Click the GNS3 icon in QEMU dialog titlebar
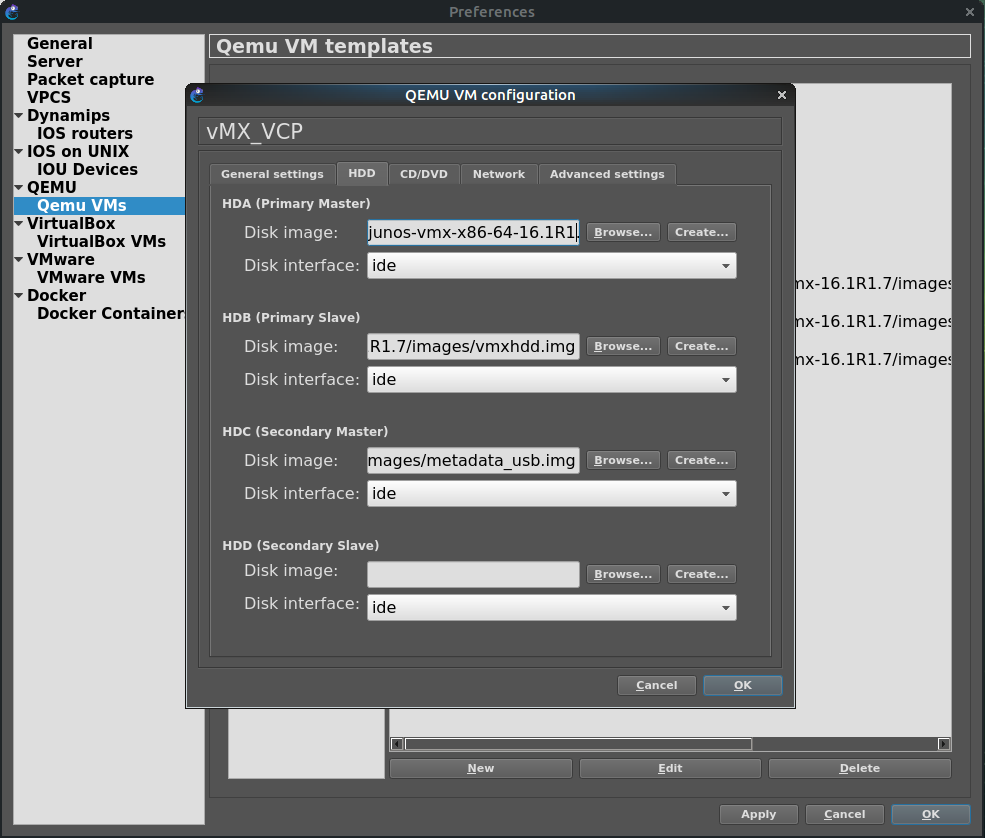Screen dimensions: 985x838 coord(197,96)
